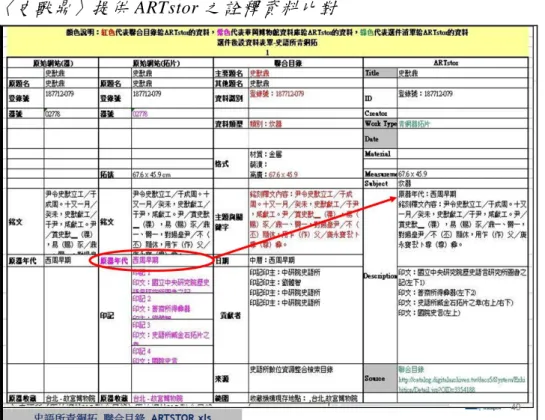Image resolution: width=545 pixels, height=420 pixels.
Task: Select the 貢獻者 label cell
Action: pos(230,316)
